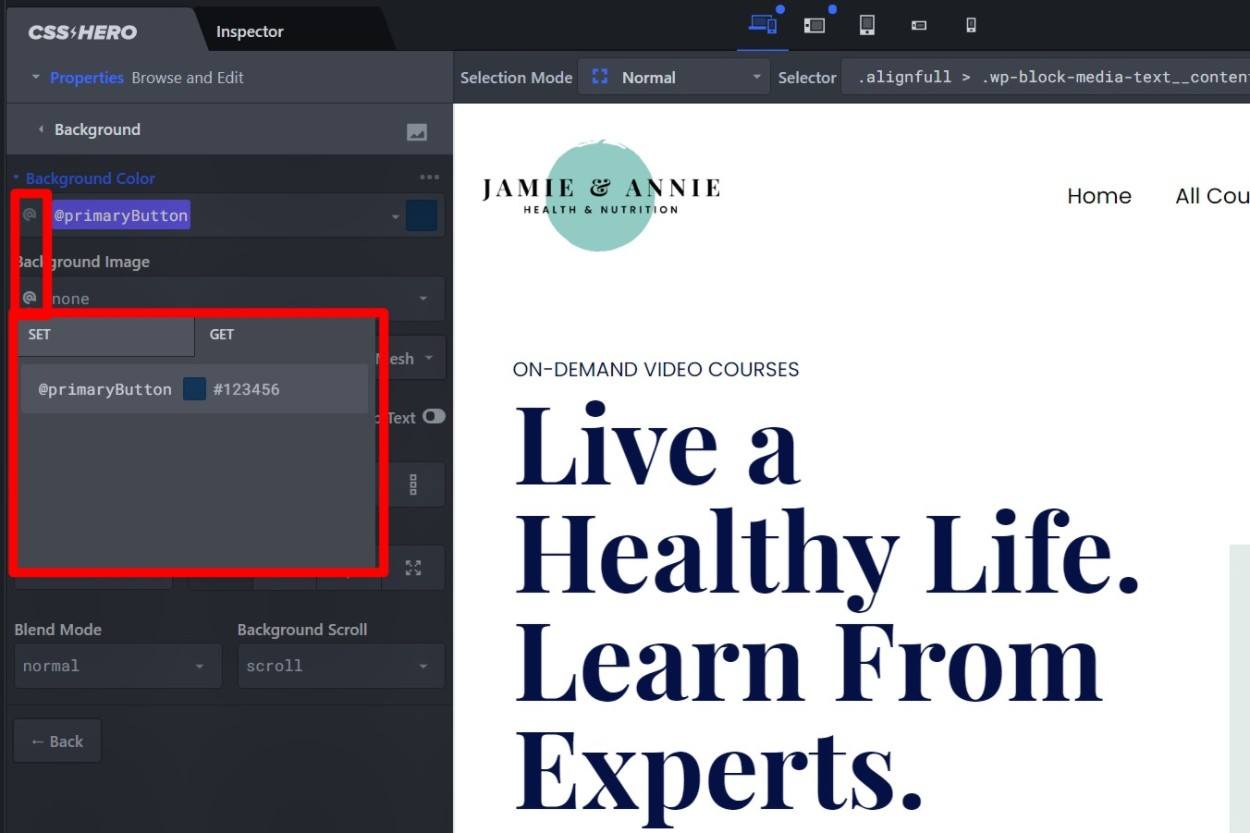Click the Selection Mode label
Image resolution: width=1250 pixels, height=833 pixels.
click(x=516, y=77)
